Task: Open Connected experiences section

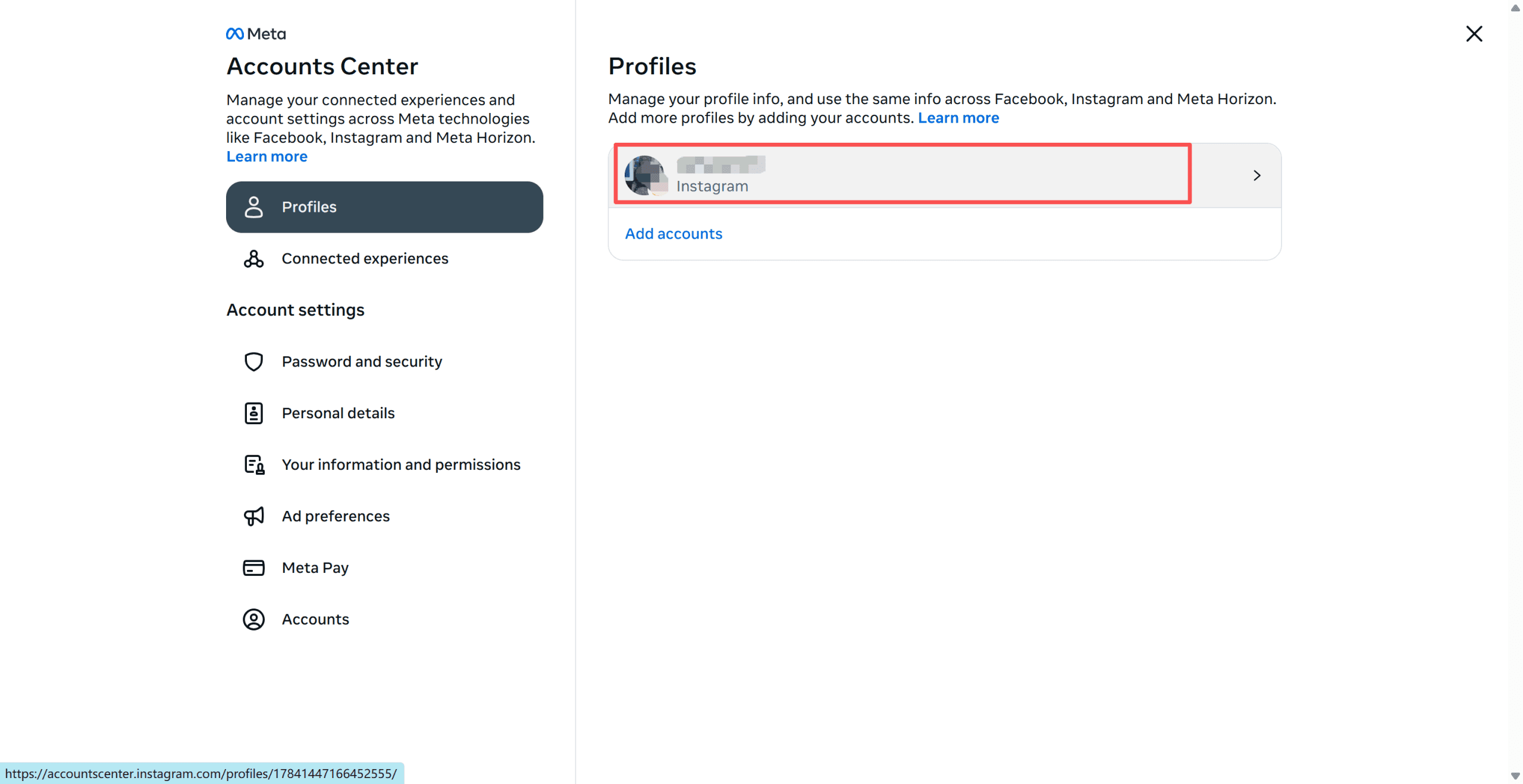Action: (x=365, y=259)
